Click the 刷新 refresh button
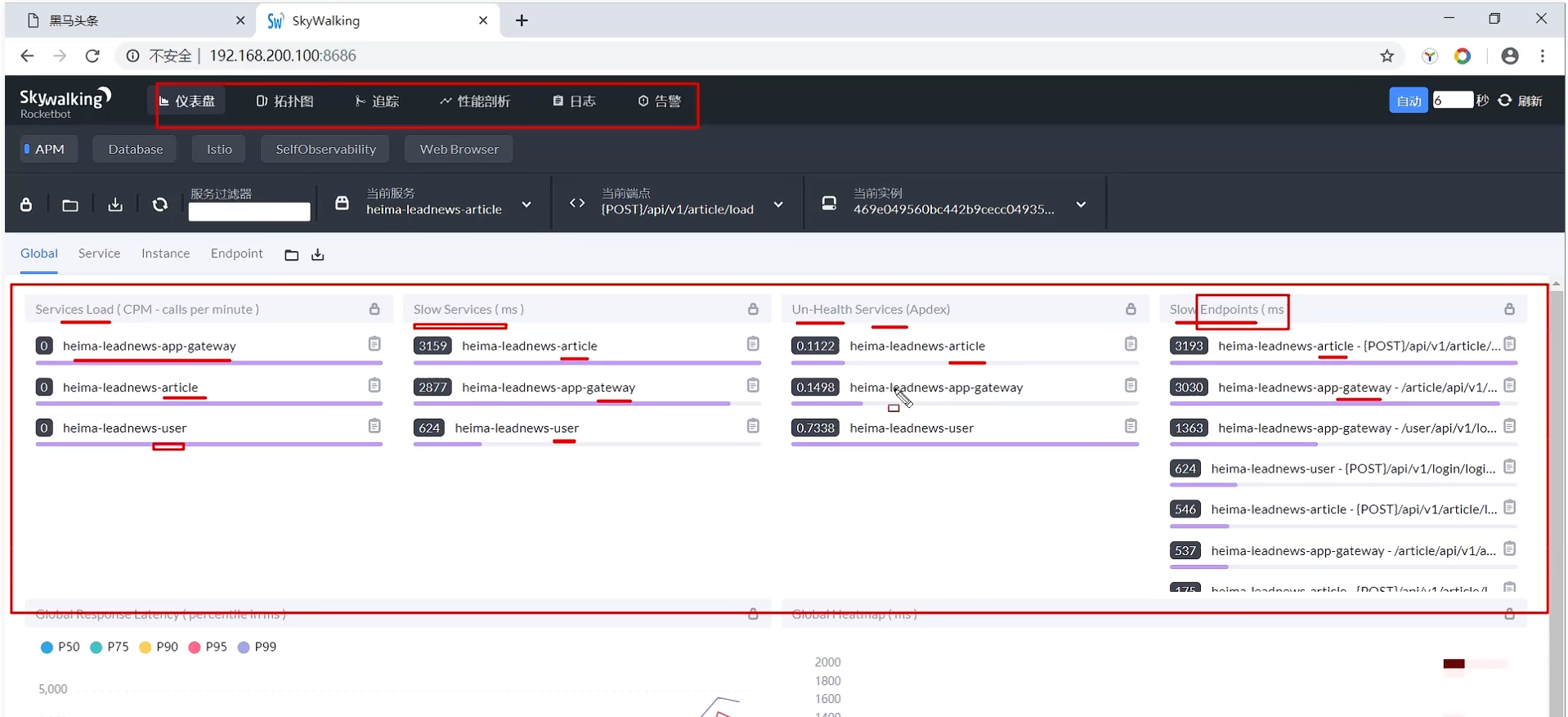Image resolution: width=1568 pixels, height=717 pixels. point(1521,101)
